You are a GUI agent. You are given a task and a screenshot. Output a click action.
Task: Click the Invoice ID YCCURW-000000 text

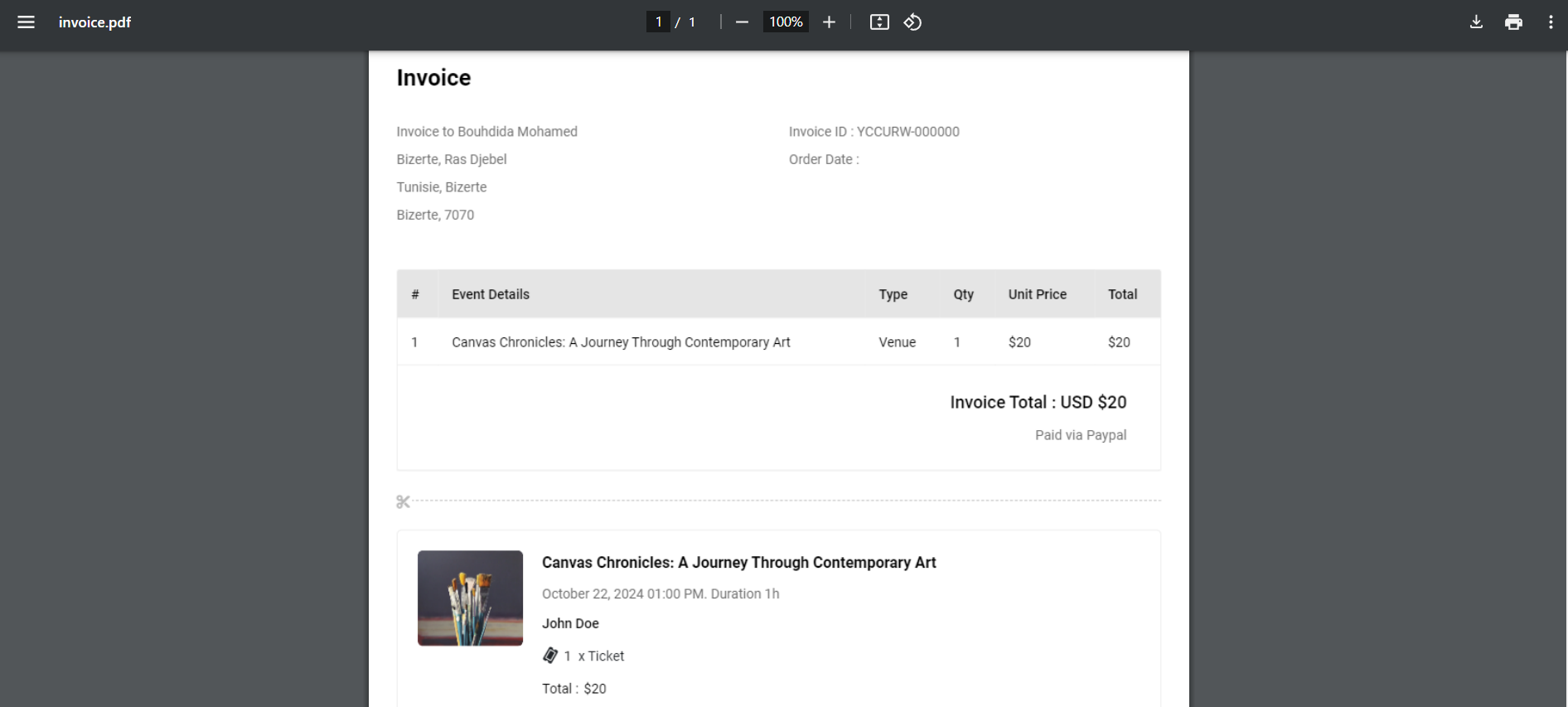point(874,132)
